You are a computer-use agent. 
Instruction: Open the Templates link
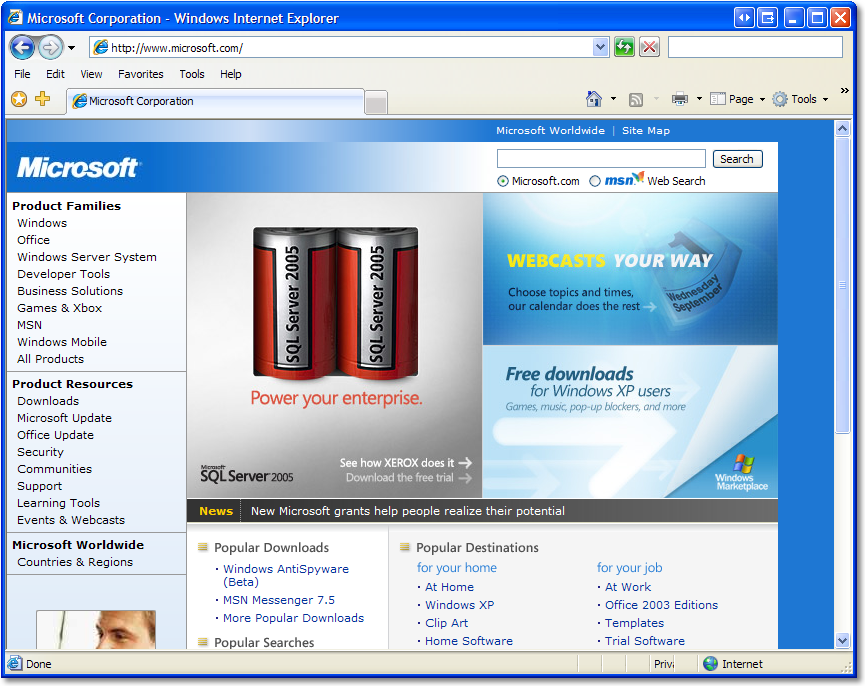[634, 623]
